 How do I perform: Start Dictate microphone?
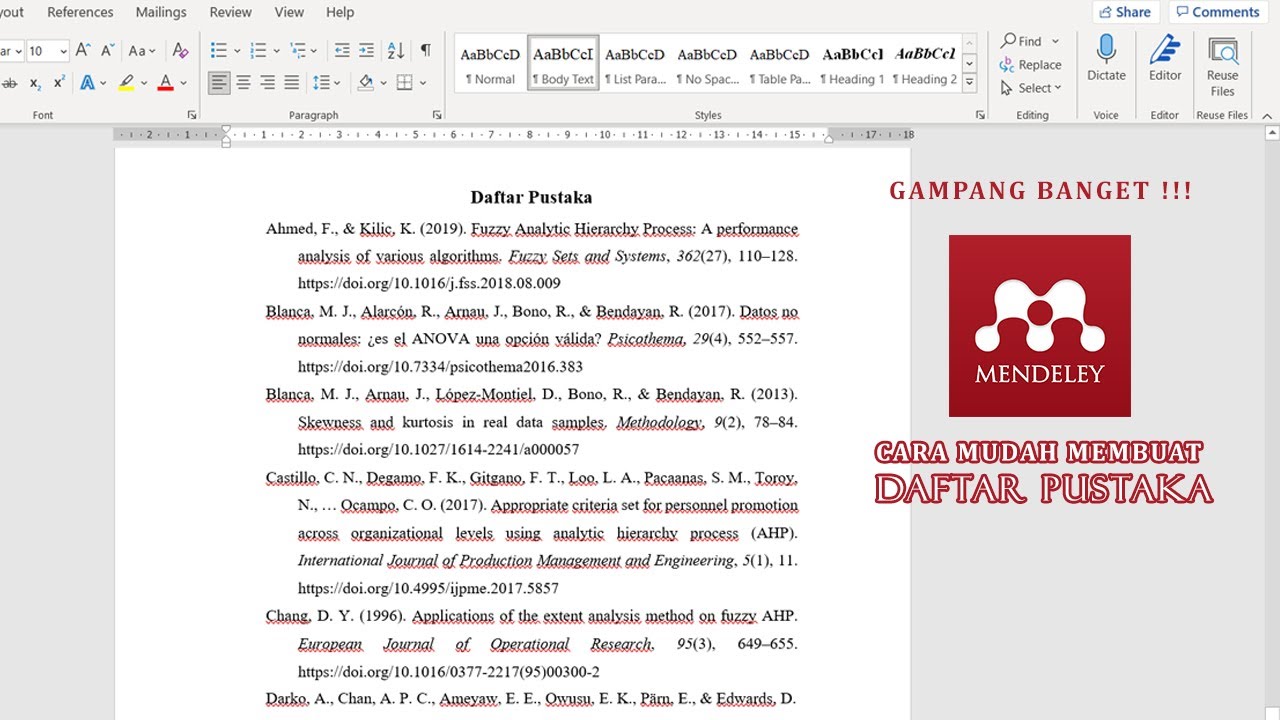(x=1106, y=59)
